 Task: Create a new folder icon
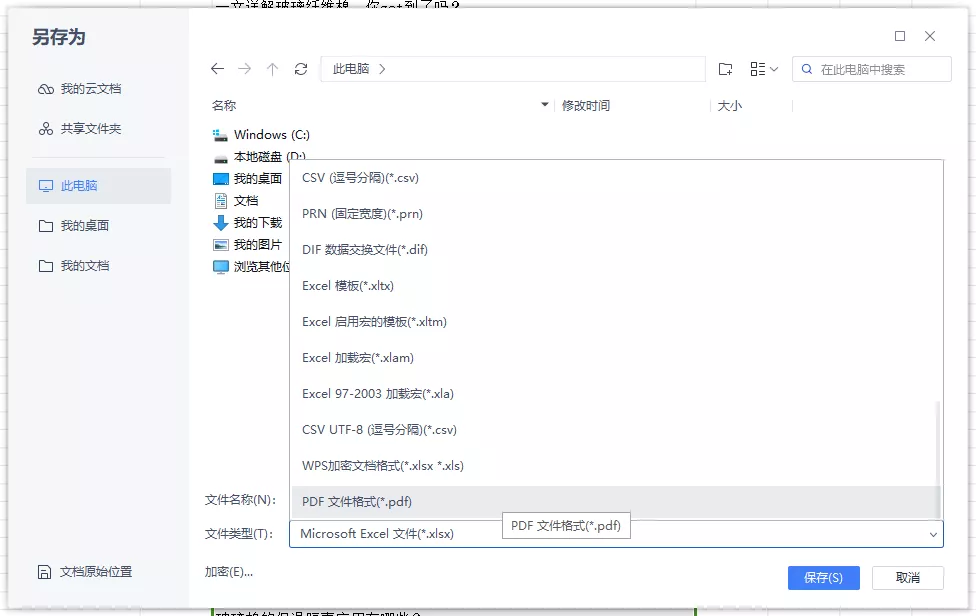725,69
